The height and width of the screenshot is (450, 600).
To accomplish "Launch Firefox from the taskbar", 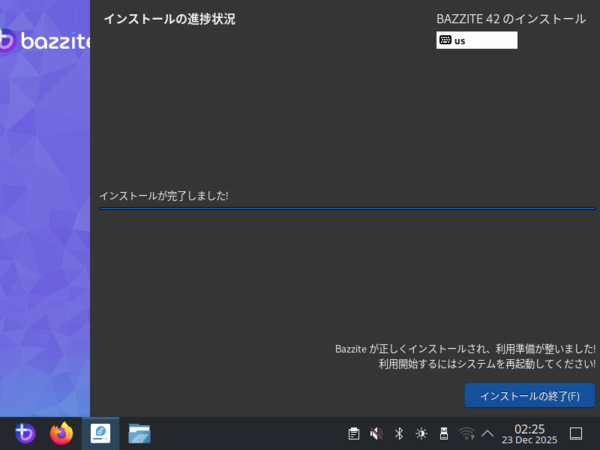I will tap(62, 433).
